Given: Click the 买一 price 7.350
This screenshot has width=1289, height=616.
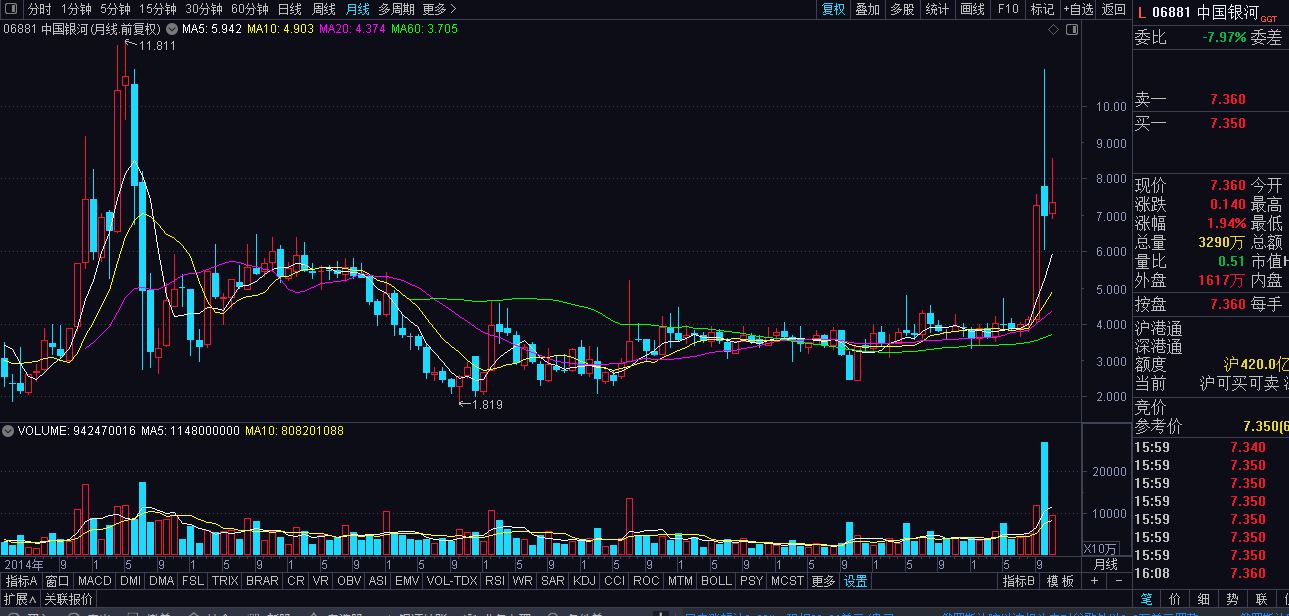Looking at the screenshot, I should (x=1227, y=123).
